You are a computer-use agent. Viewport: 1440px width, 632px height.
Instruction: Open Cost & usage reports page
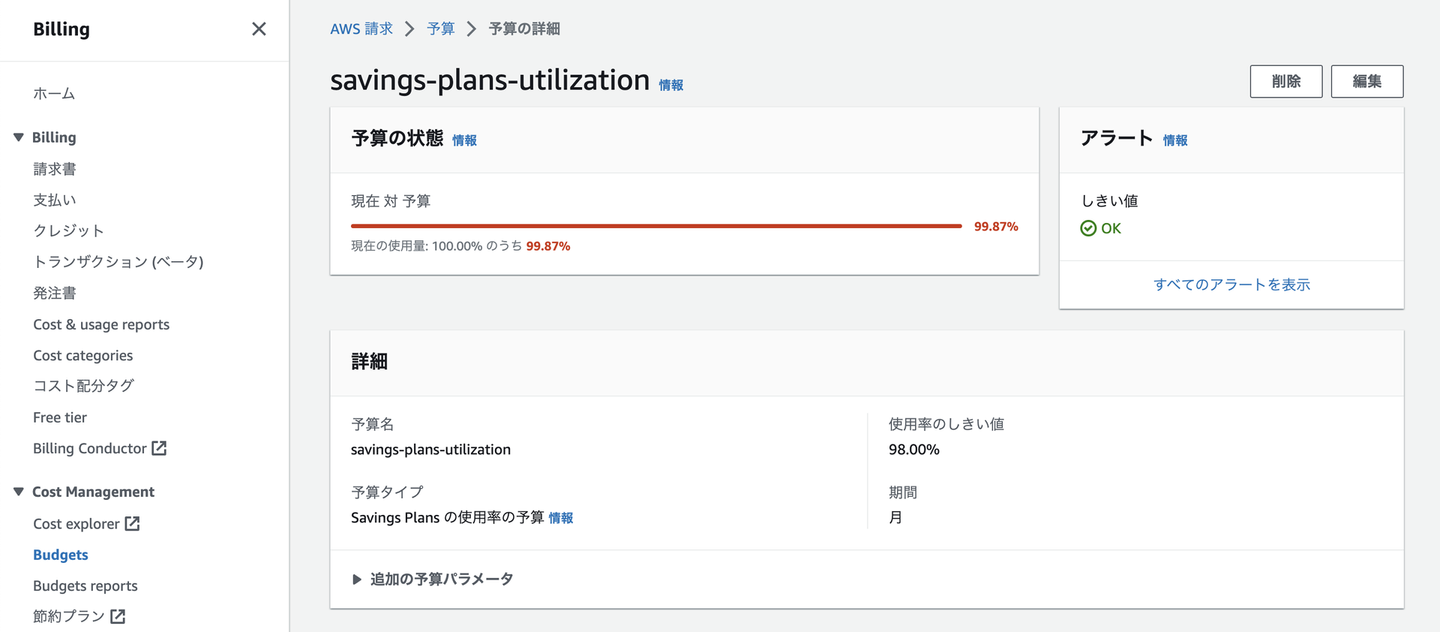(x=101, y=325)
